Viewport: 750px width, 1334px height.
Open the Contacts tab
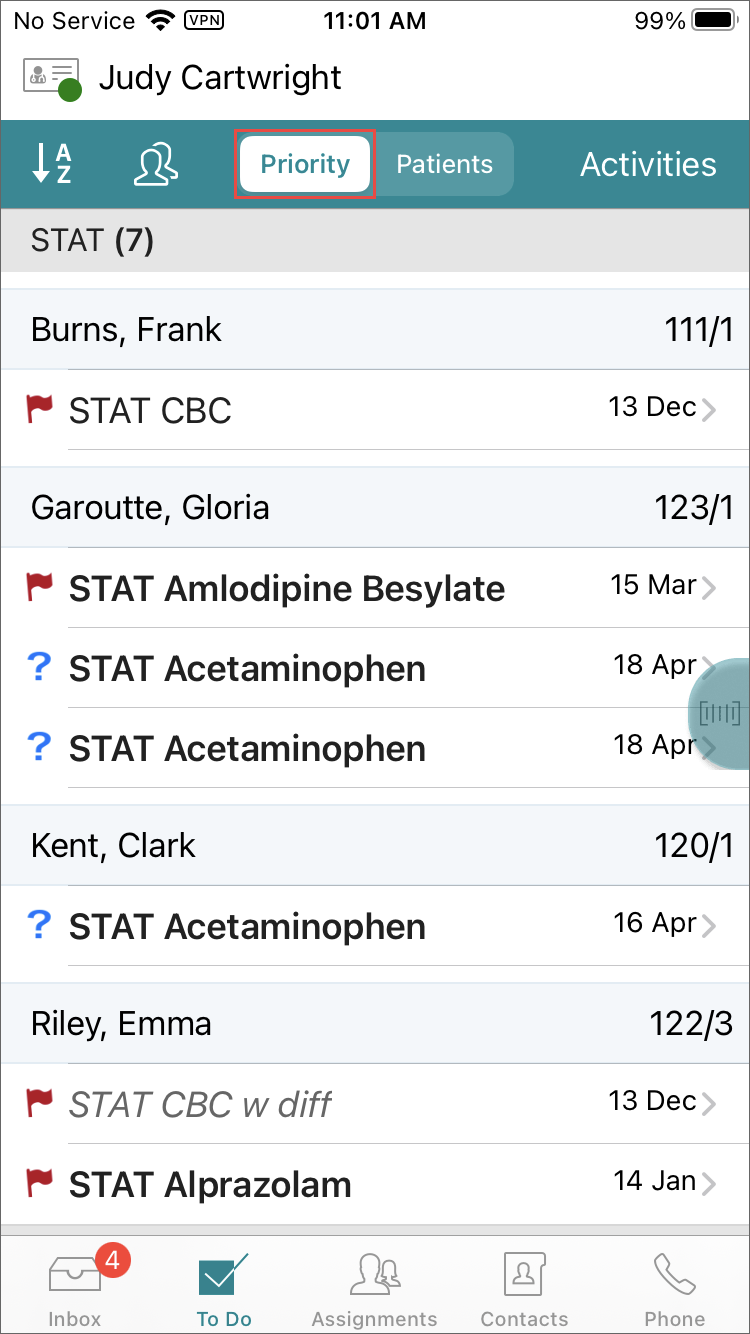[x=524, y=1290]
